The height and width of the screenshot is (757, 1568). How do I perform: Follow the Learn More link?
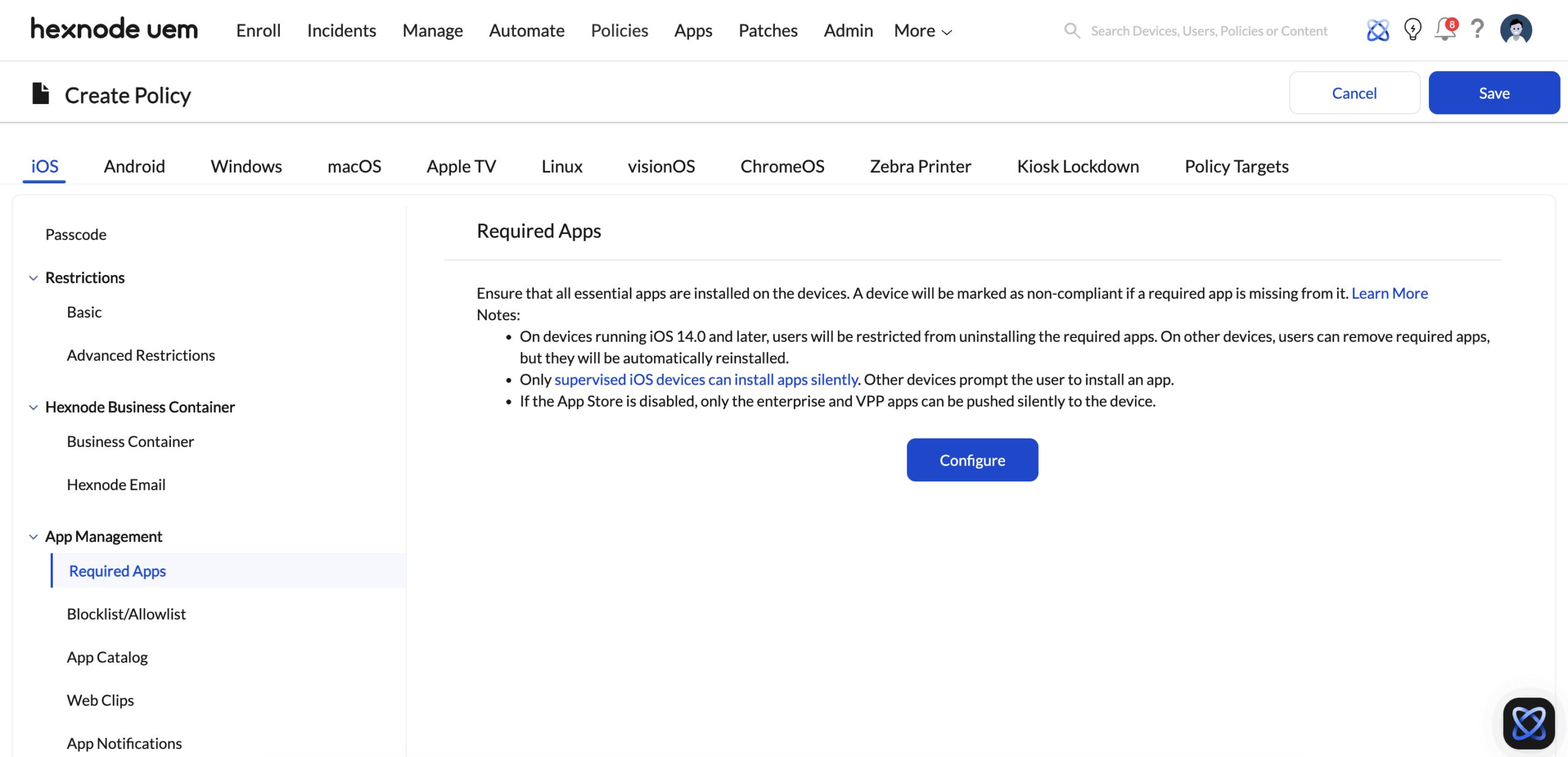1390,293
